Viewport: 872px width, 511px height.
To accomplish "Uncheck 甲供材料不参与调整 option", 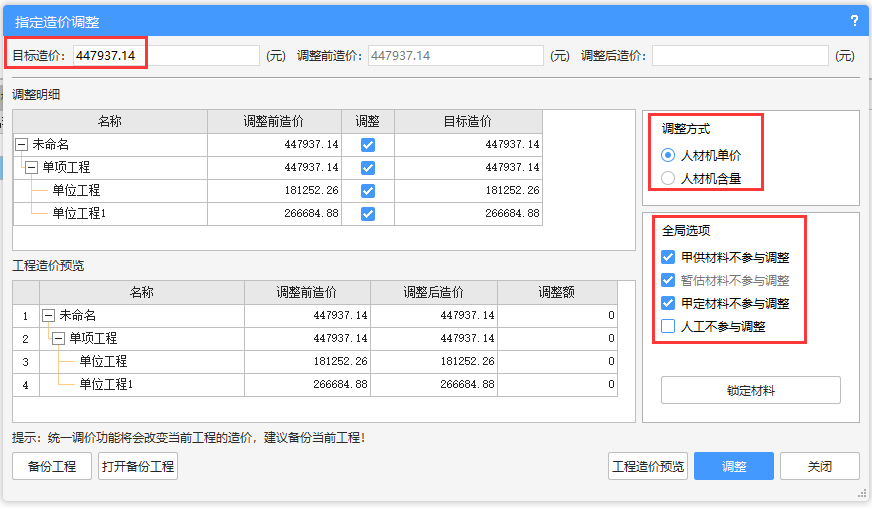I will pos(669,257).
